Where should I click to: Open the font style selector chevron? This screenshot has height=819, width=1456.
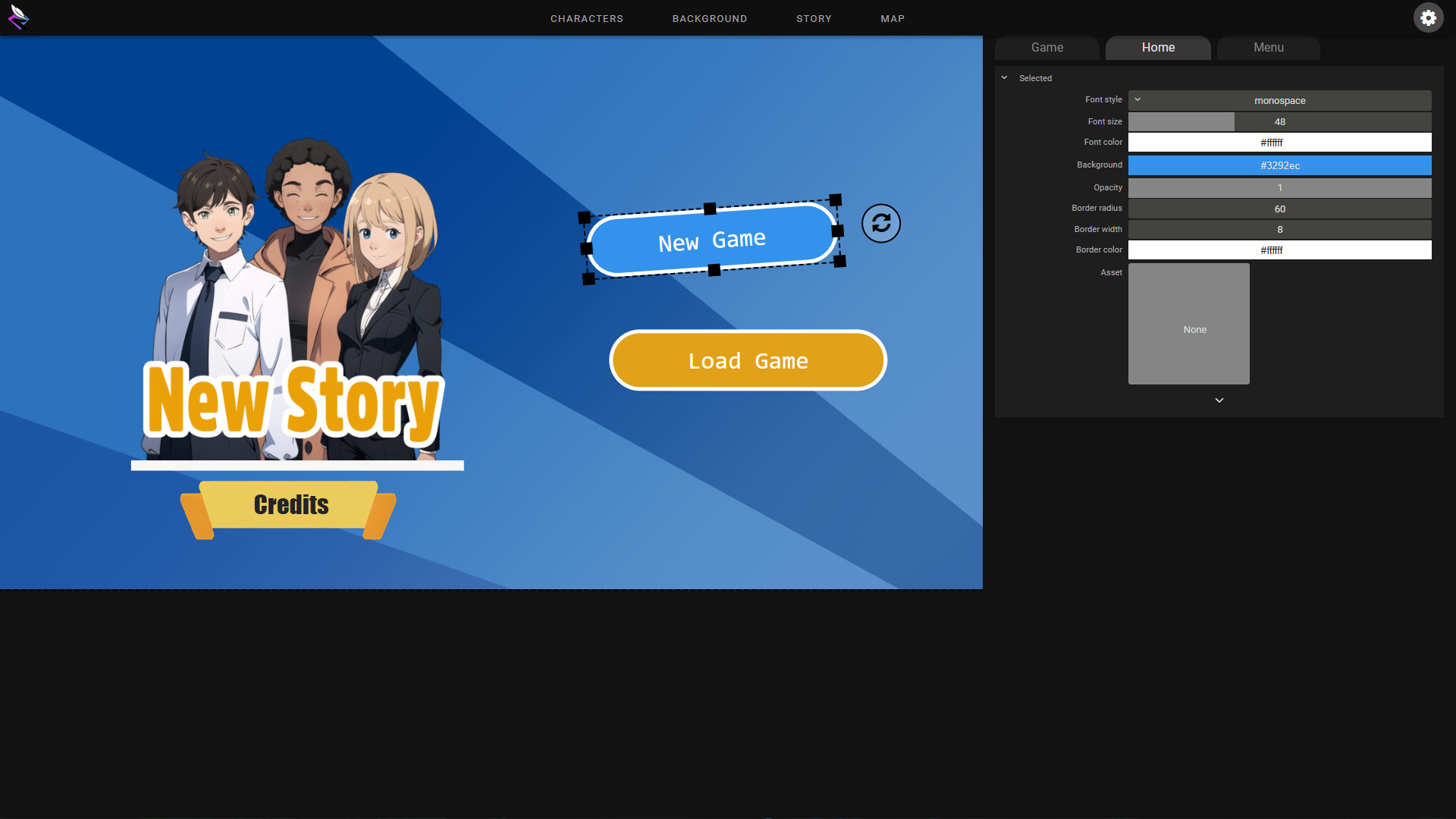1137,99
